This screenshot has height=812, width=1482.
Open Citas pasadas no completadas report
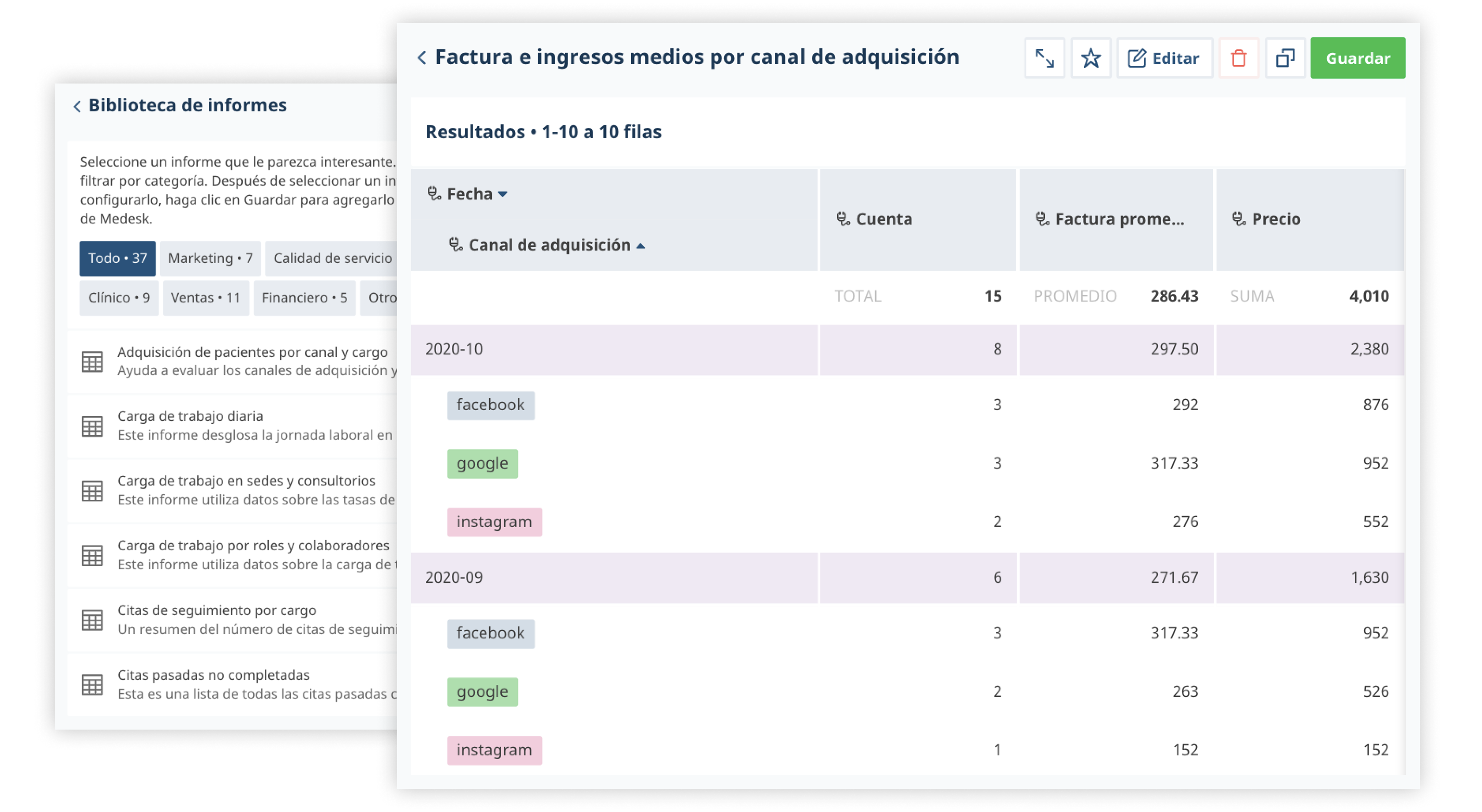213,675
